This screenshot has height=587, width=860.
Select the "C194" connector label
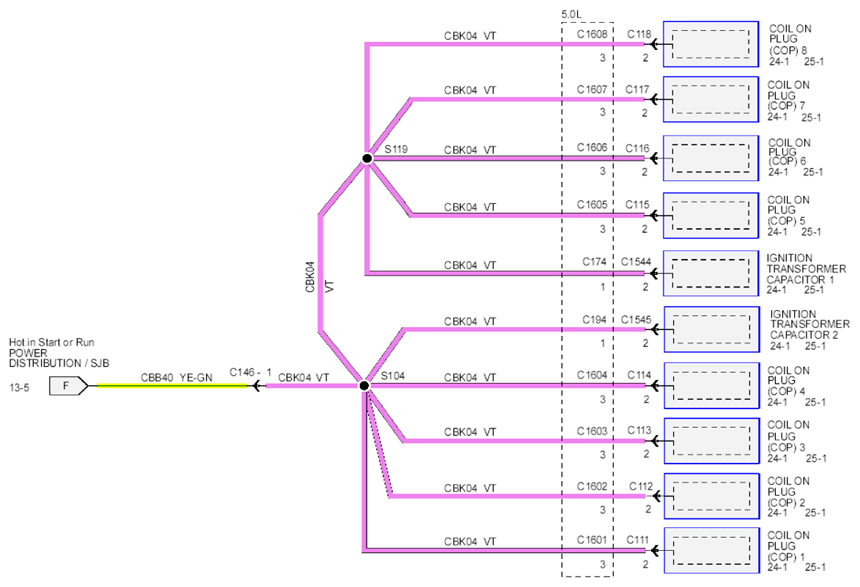coord(594,319)
